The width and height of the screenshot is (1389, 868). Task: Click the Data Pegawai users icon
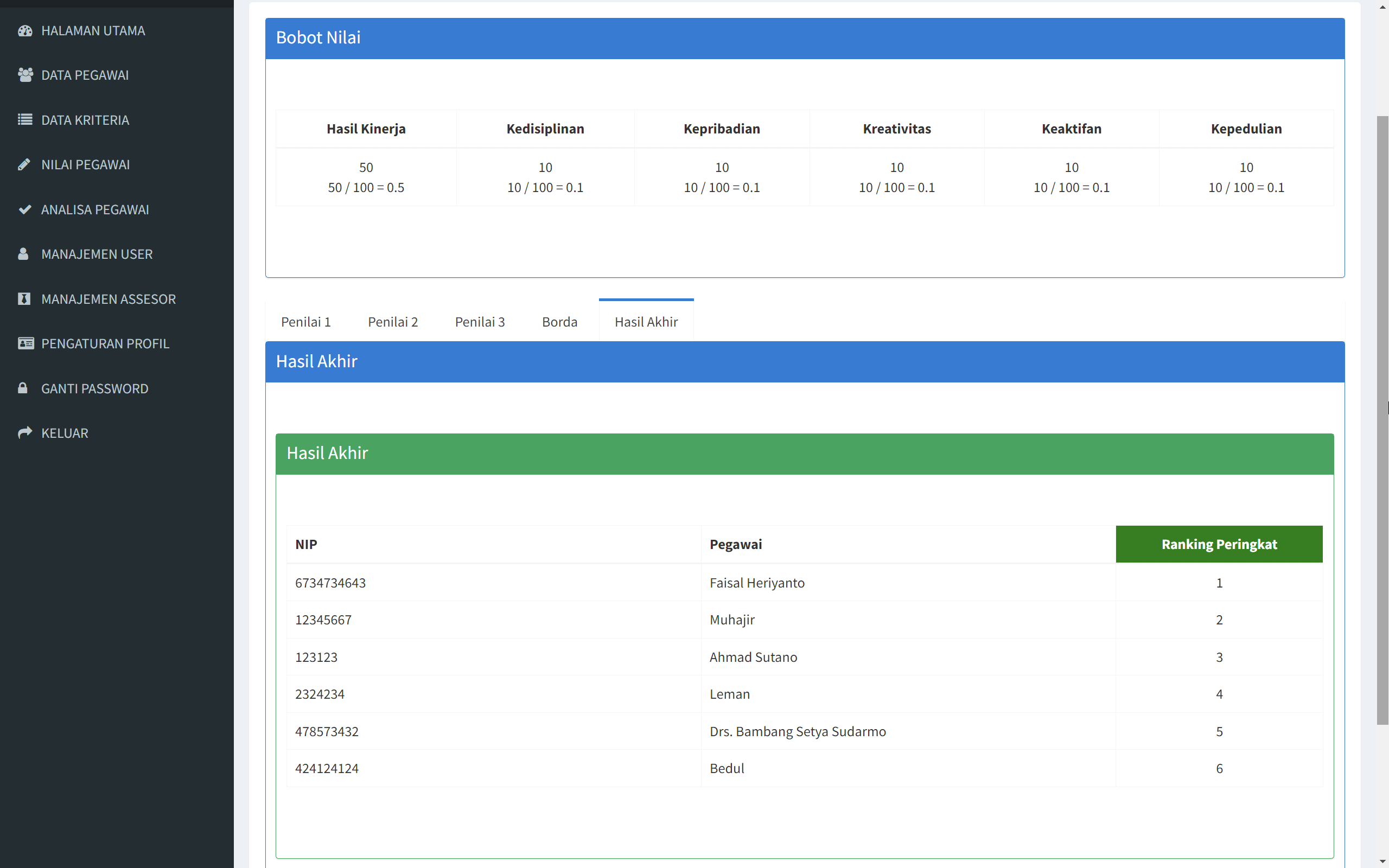(x=26, y=75)
